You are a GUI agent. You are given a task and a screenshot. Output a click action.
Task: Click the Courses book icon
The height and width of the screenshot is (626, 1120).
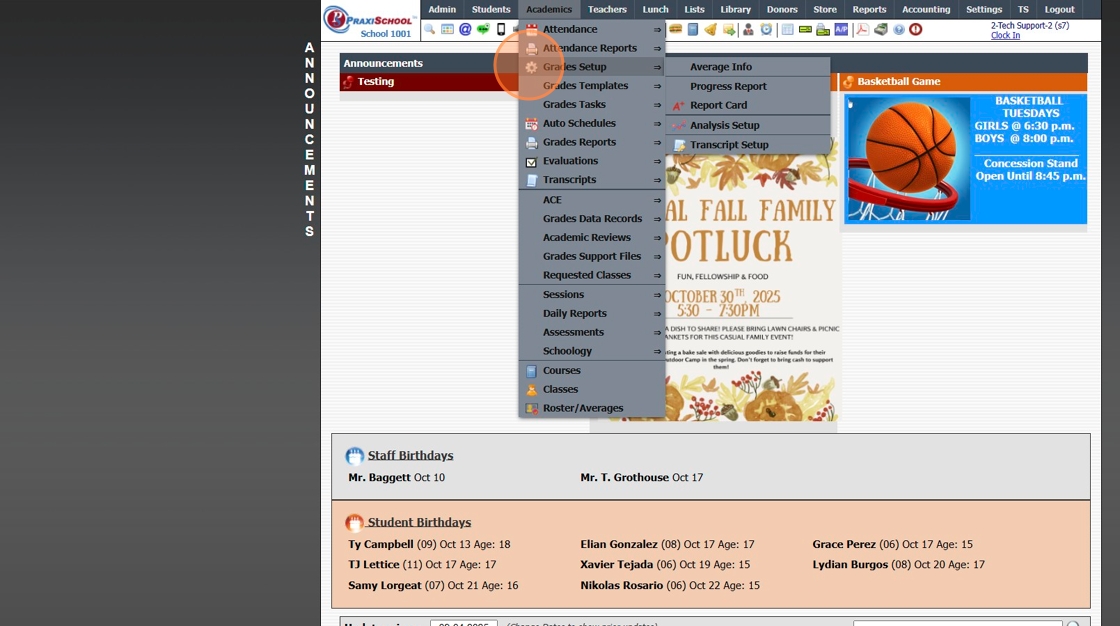531,371
